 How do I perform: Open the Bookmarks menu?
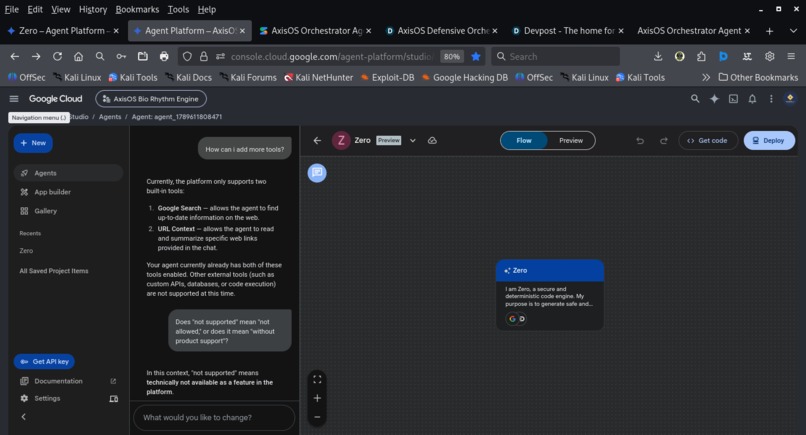click(137, 9)
